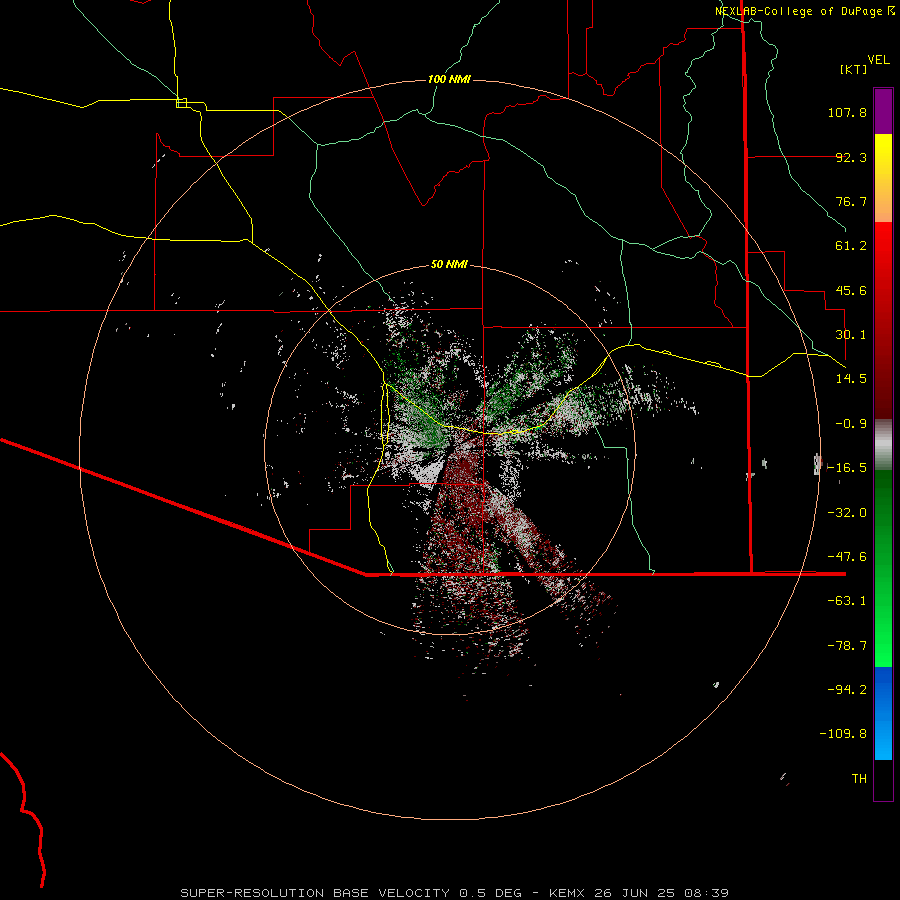Click the [KT] units label
This screenshot has width=900, height=900.
click(853, 69)
